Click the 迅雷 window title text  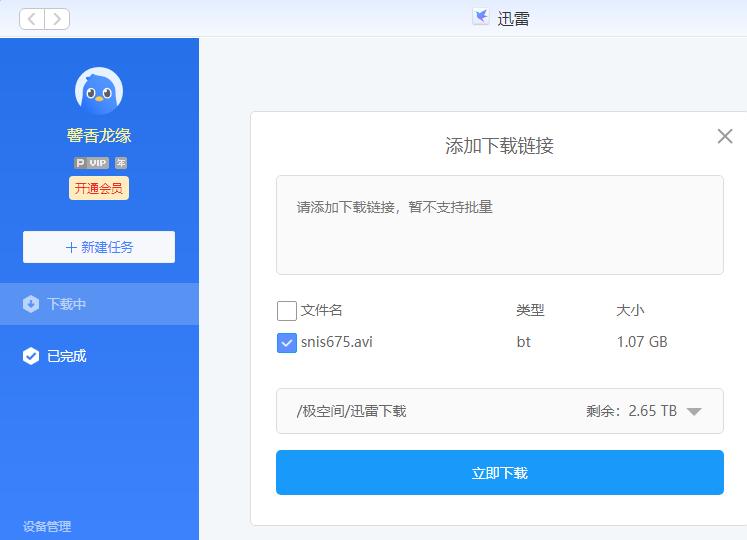pyautogui.click(x=513, y=19)
